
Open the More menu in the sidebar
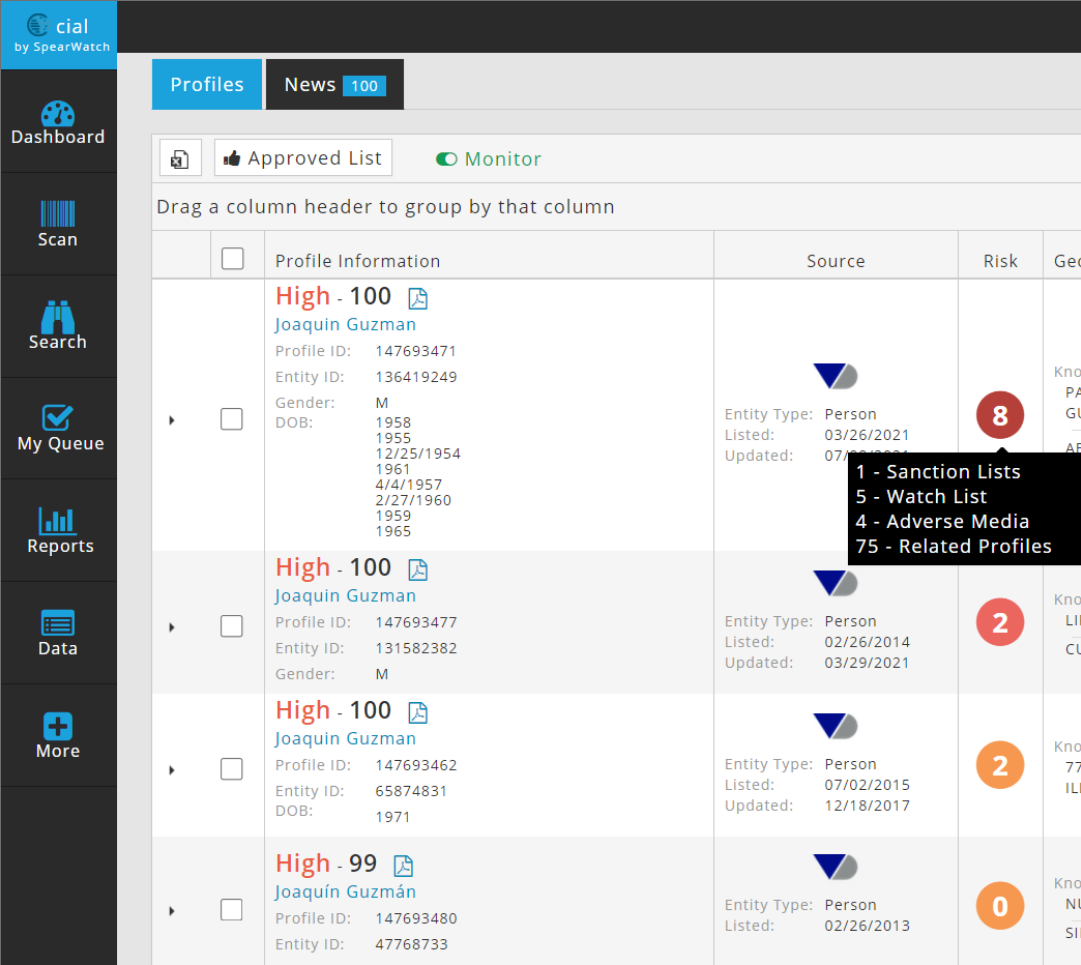point(58,735)
